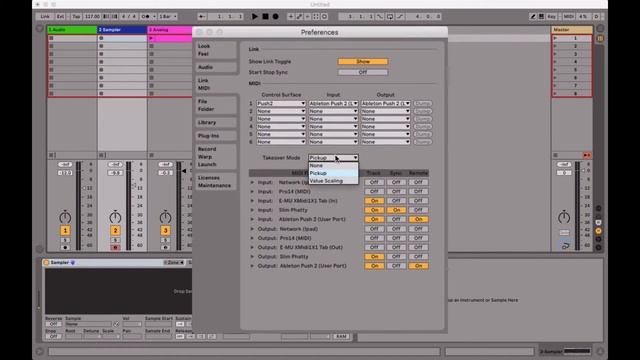
Task: Open the Link MIDI preferences tab
Action: [x=216, y=84]
